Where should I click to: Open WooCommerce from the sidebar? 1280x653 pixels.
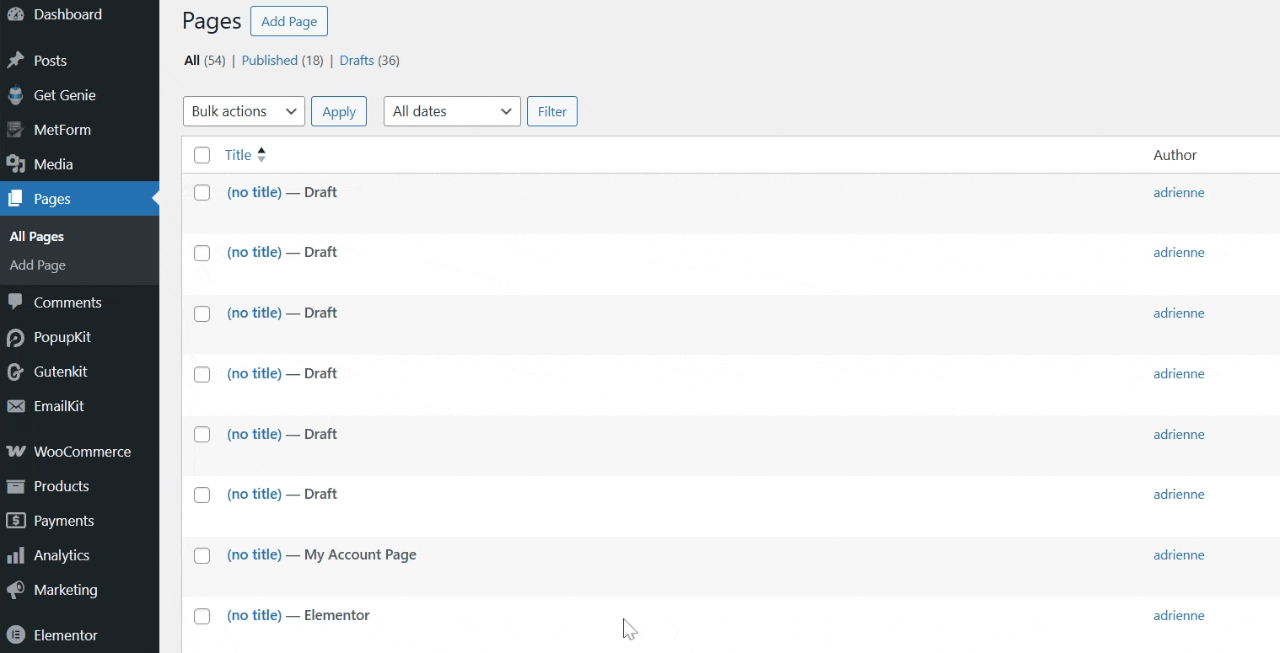point(82,451)
